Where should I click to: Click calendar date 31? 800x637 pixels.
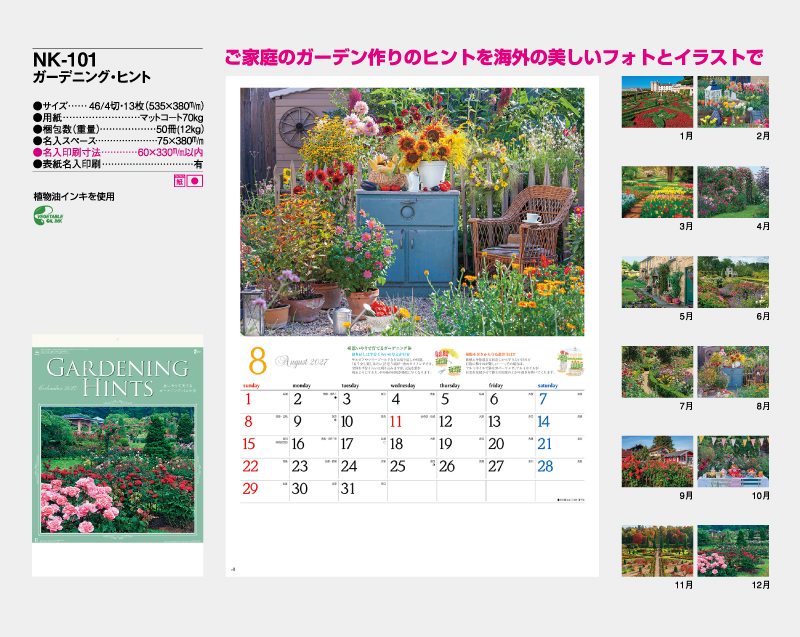(348, 489)
